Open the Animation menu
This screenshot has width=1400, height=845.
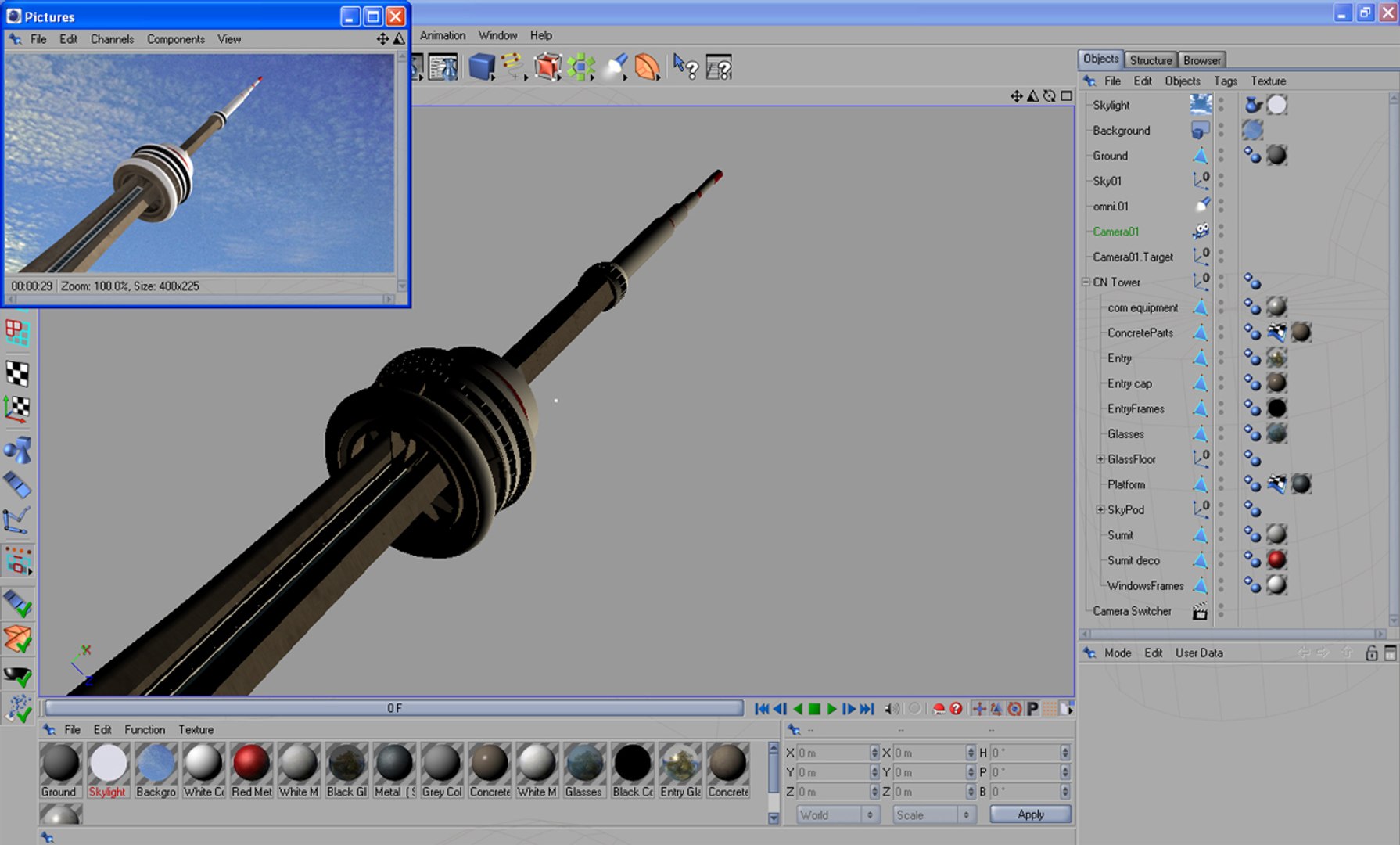pos(443,35)
